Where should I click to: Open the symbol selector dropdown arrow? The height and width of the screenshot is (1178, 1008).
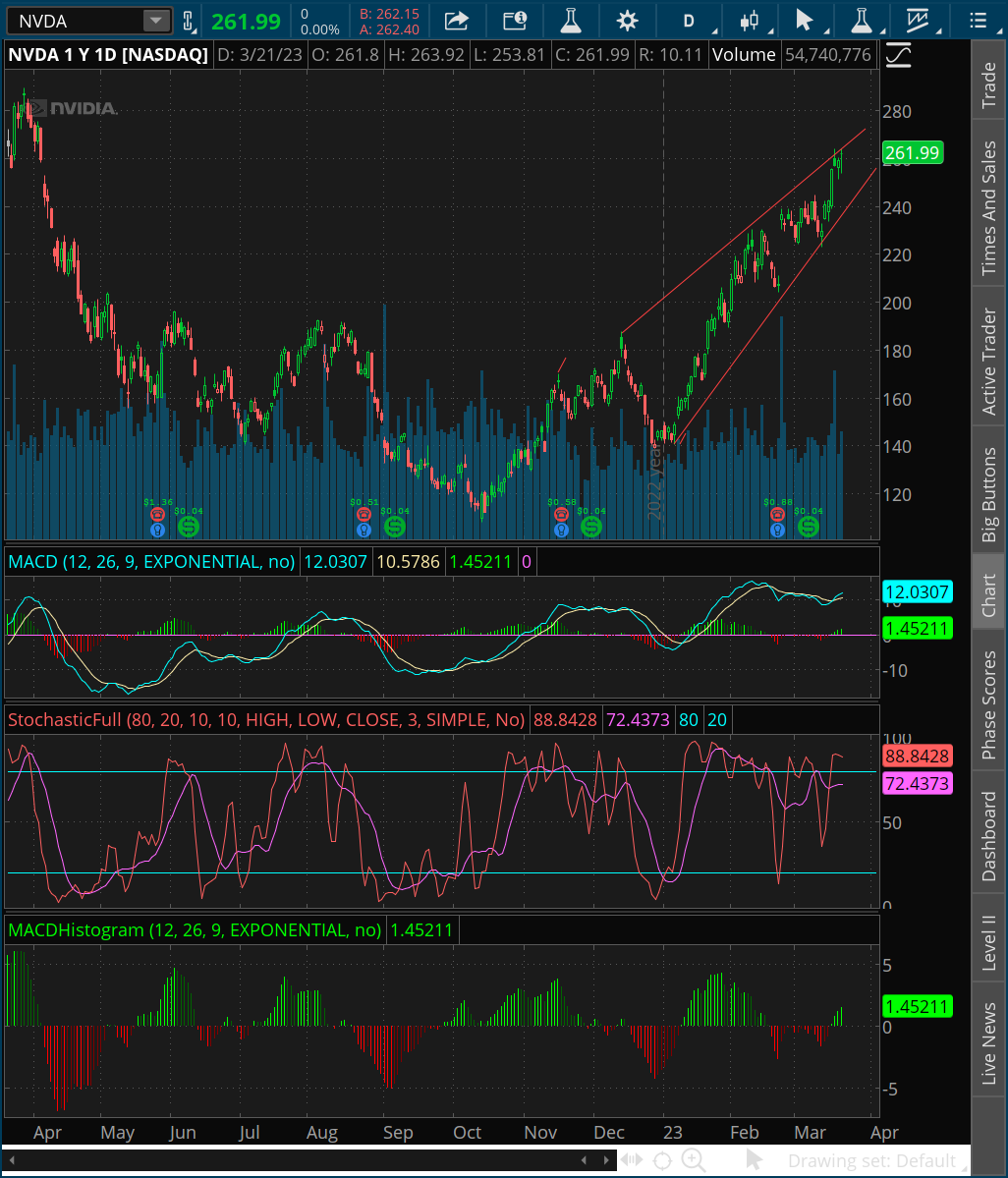(156, 21)
